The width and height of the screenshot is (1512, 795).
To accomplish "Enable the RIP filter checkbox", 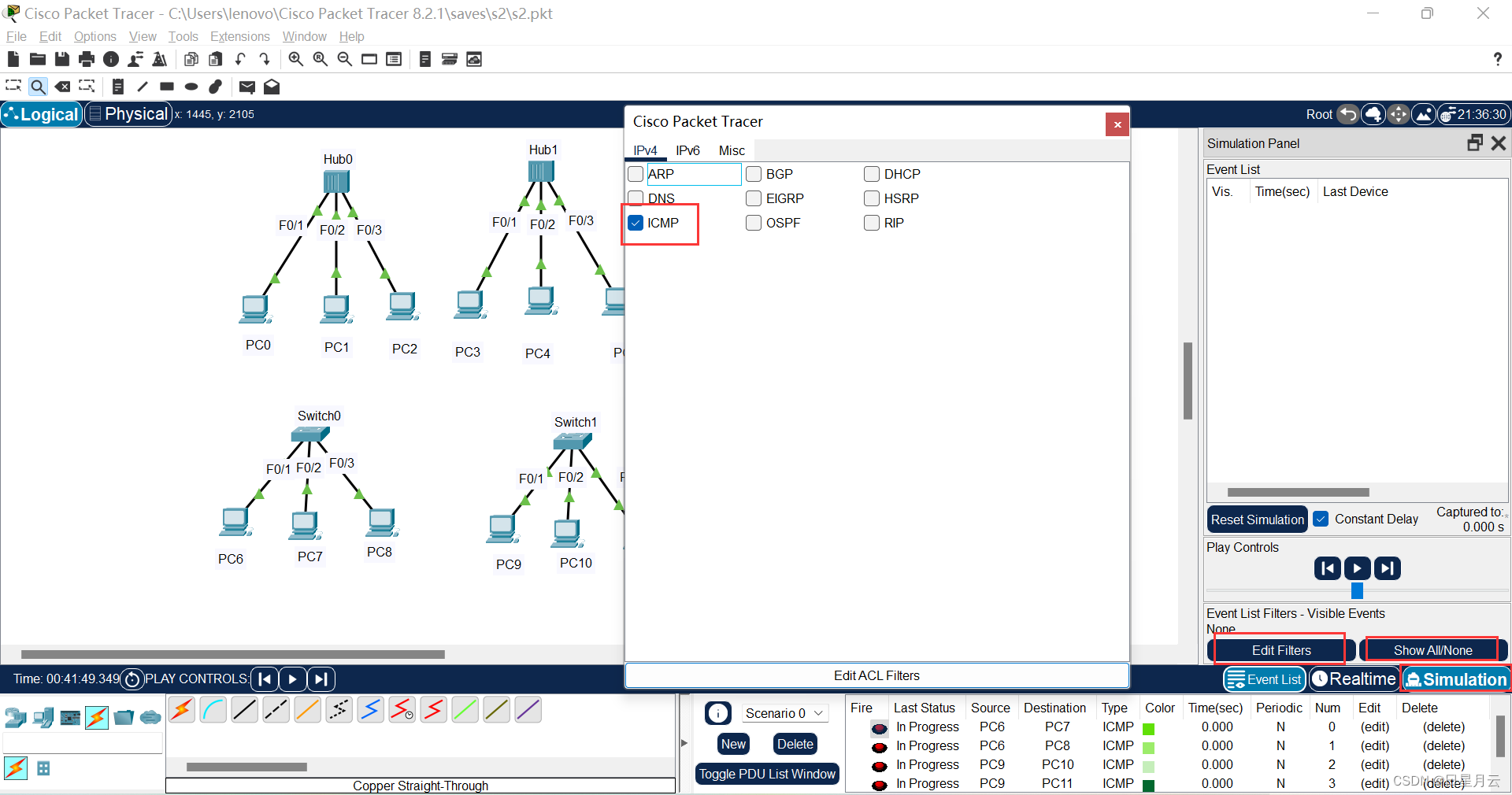I will [x=872, y=223].
